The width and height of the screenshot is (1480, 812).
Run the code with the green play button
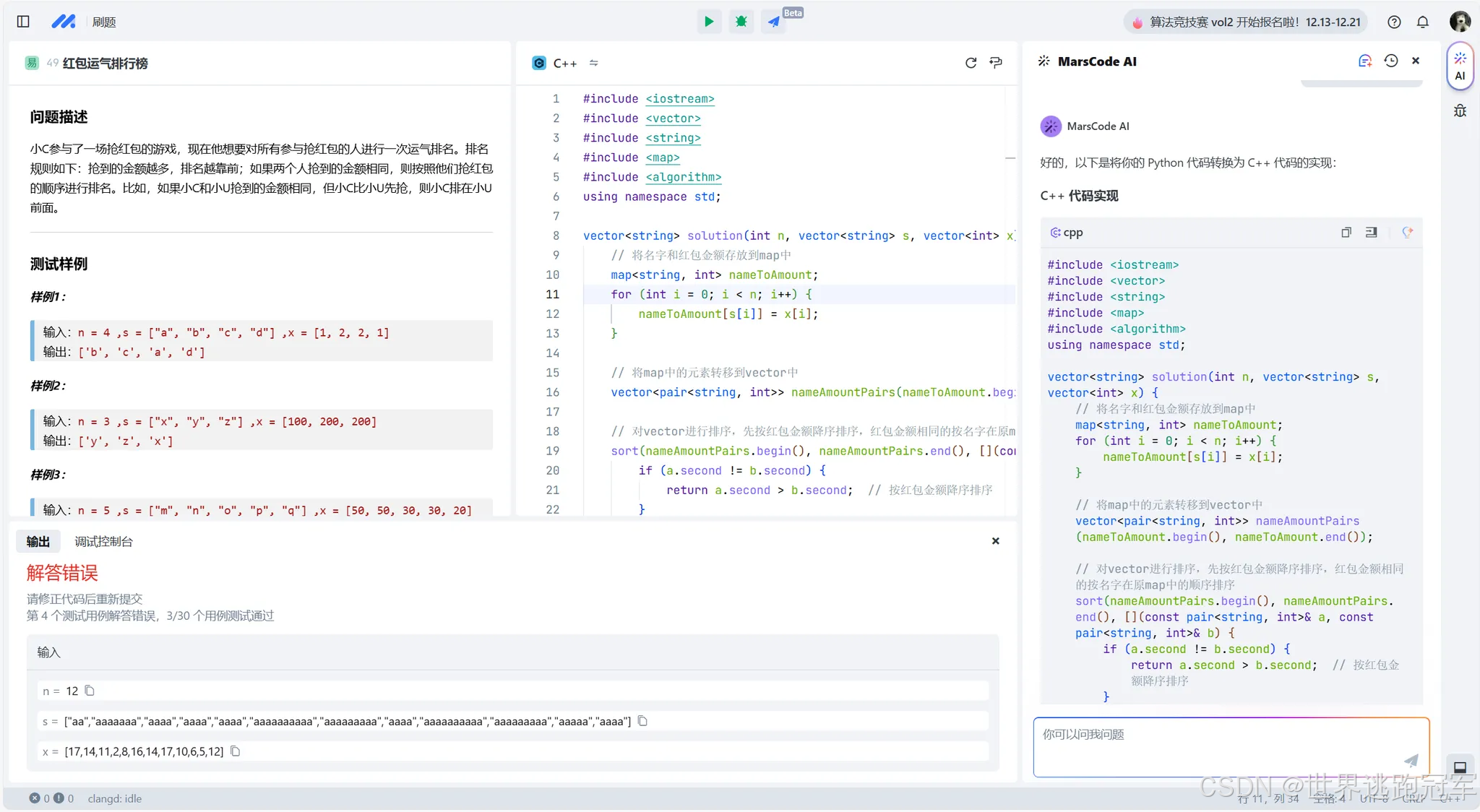tap(709, 22)
